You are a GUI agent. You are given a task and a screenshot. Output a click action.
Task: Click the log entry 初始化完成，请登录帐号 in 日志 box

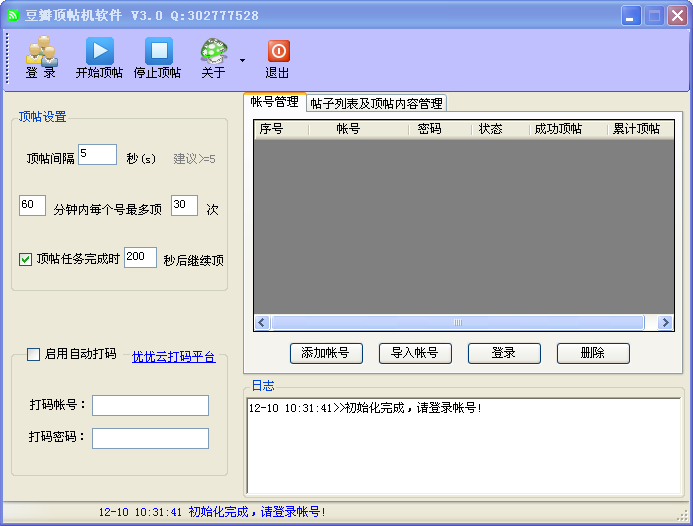click(x=365, y=408)
